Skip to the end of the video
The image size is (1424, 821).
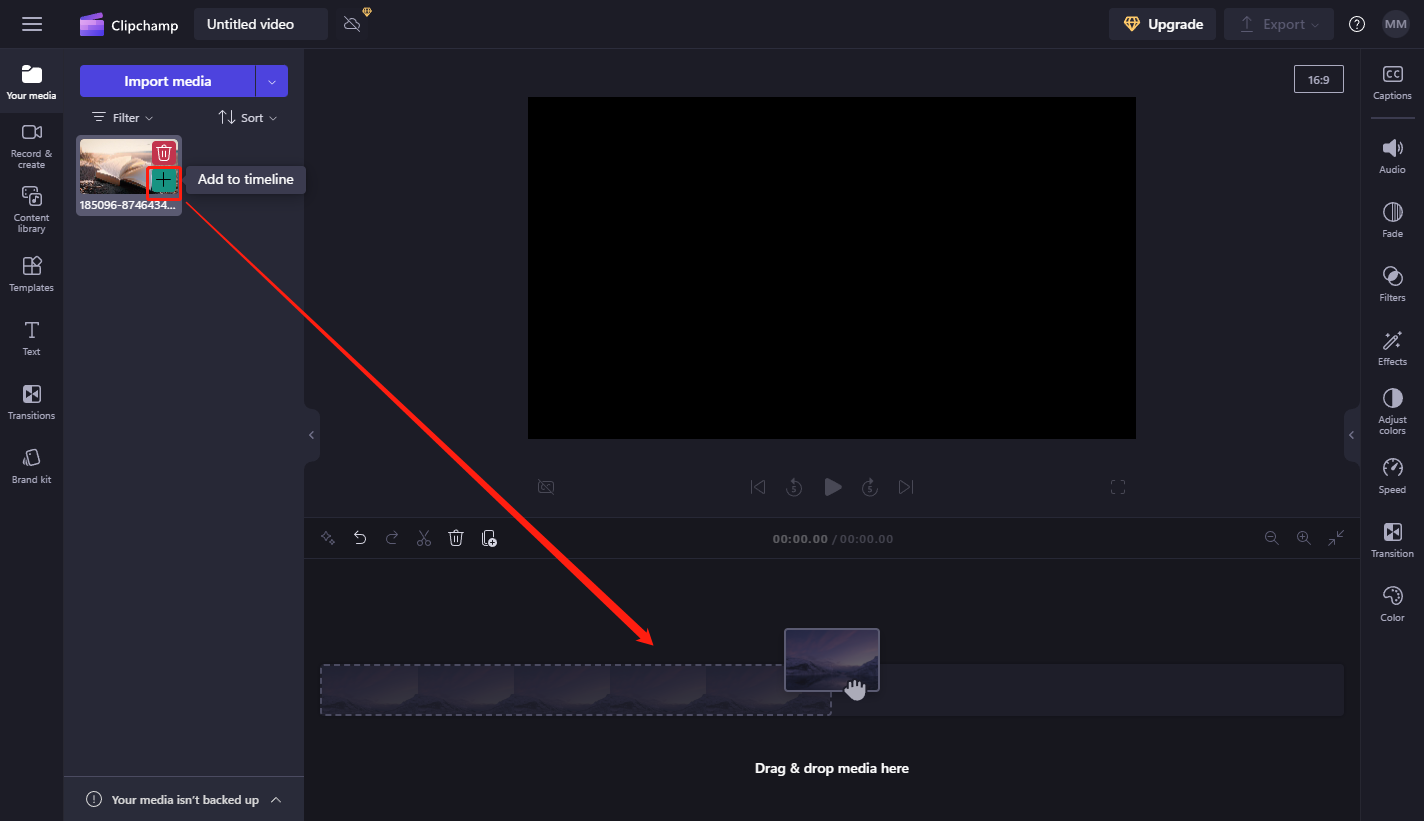pos(906,487)
